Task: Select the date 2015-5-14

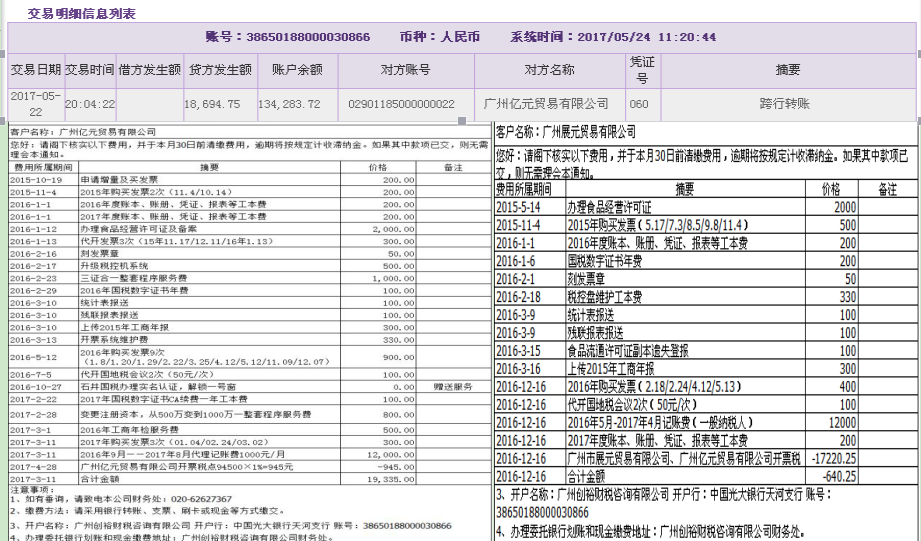Action: coord(518,207)
